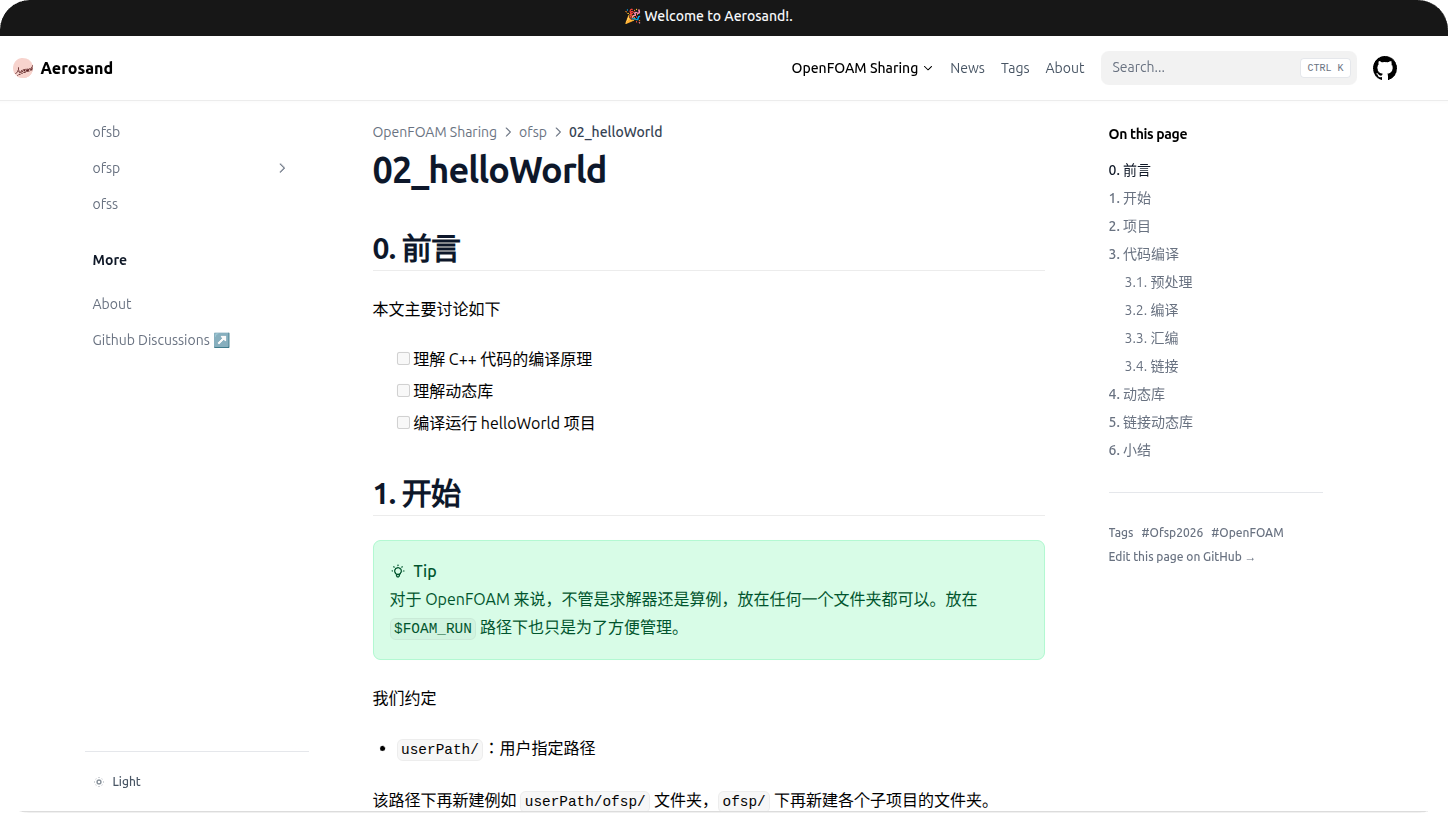Click the party popper icon in the welcome banner

pyautogui.click(x=632, y=16)
